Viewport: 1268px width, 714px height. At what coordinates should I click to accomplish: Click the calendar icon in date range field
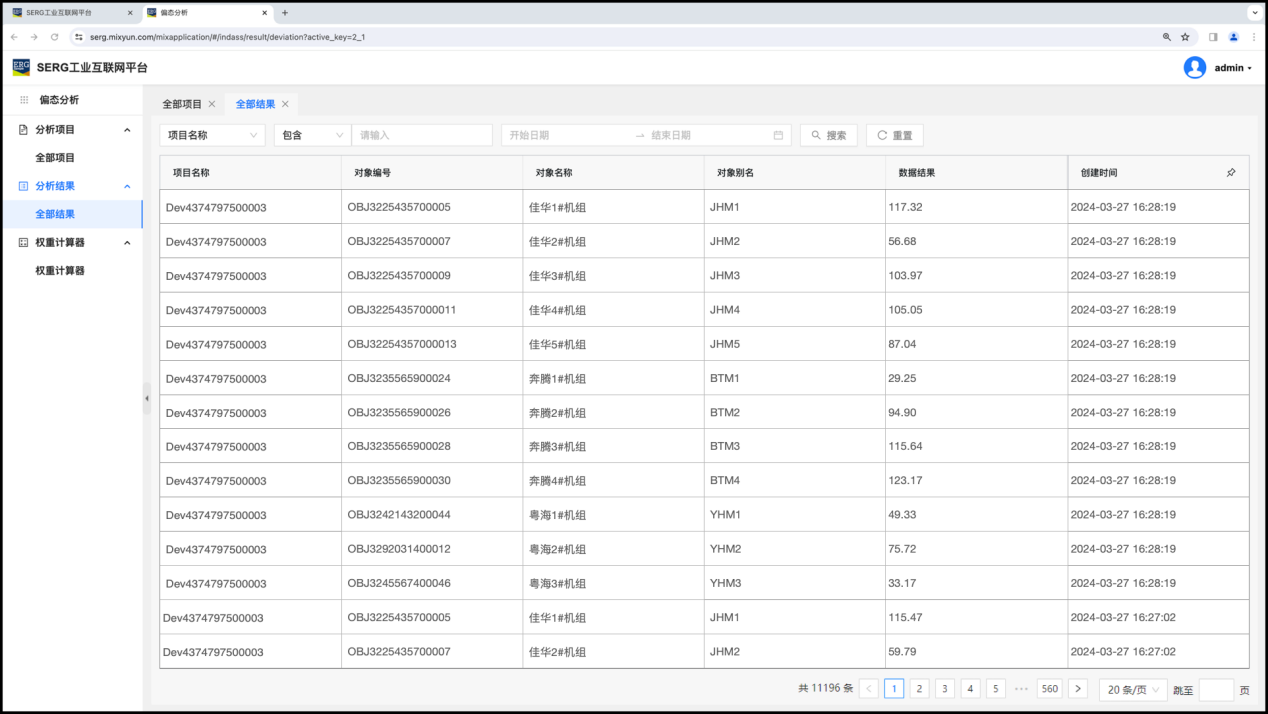pos(778,135)
